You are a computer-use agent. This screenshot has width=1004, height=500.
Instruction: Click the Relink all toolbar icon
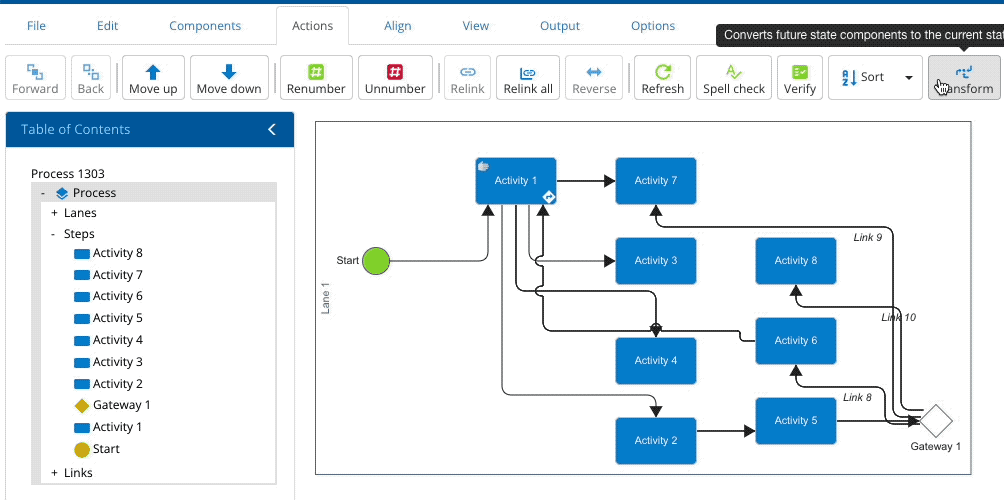pos(528,72)
